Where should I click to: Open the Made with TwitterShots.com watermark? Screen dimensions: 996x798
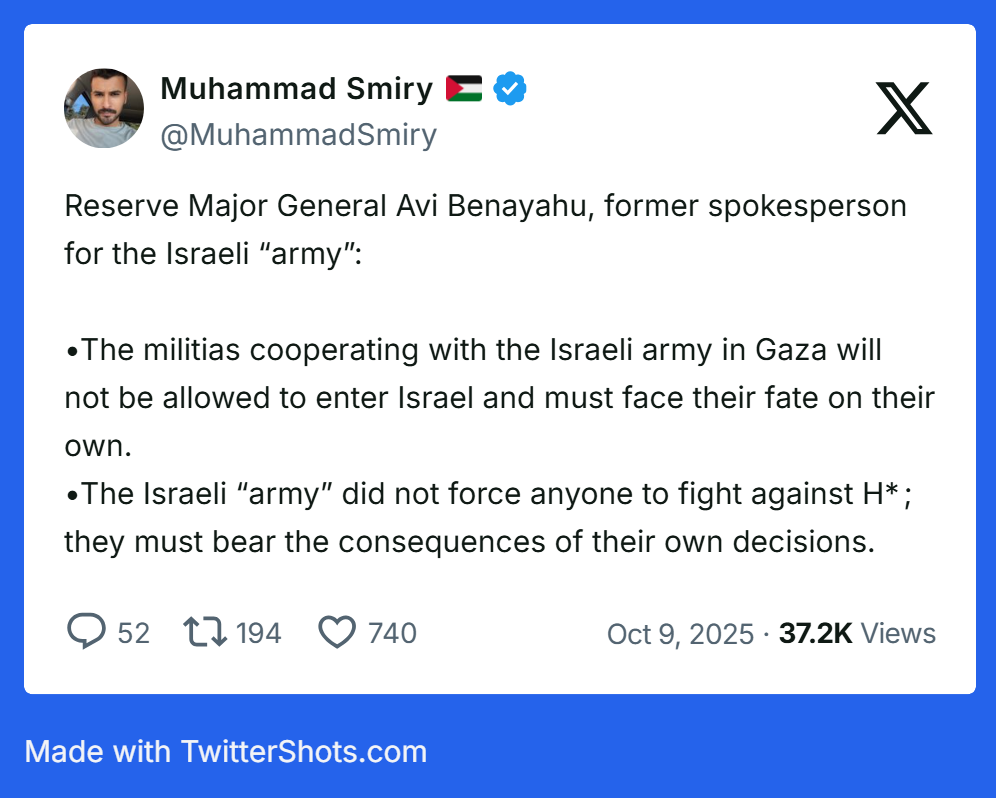226,751
